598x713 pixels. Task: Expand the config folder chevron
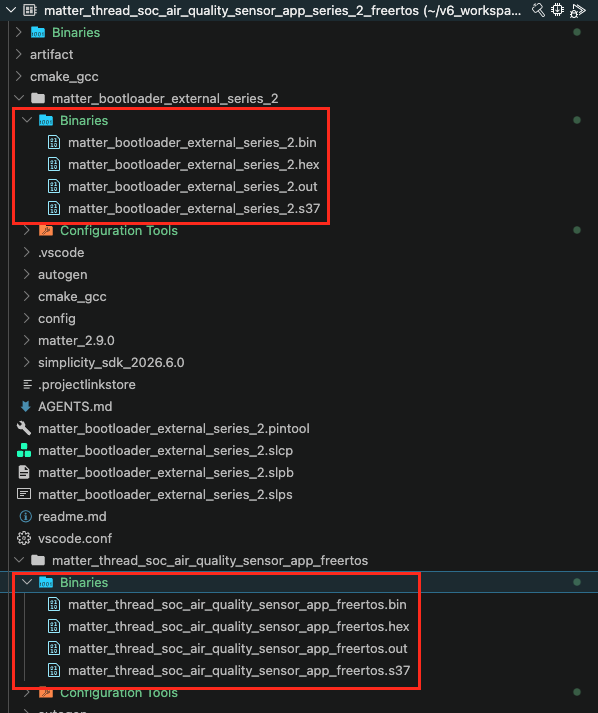point(27,318)
